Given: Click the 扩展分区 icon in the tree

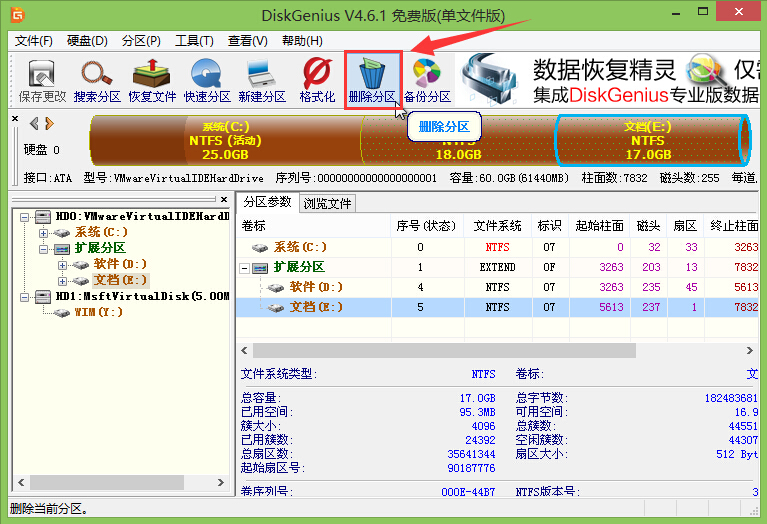Looking at the screenshot, I should [62, 249].
